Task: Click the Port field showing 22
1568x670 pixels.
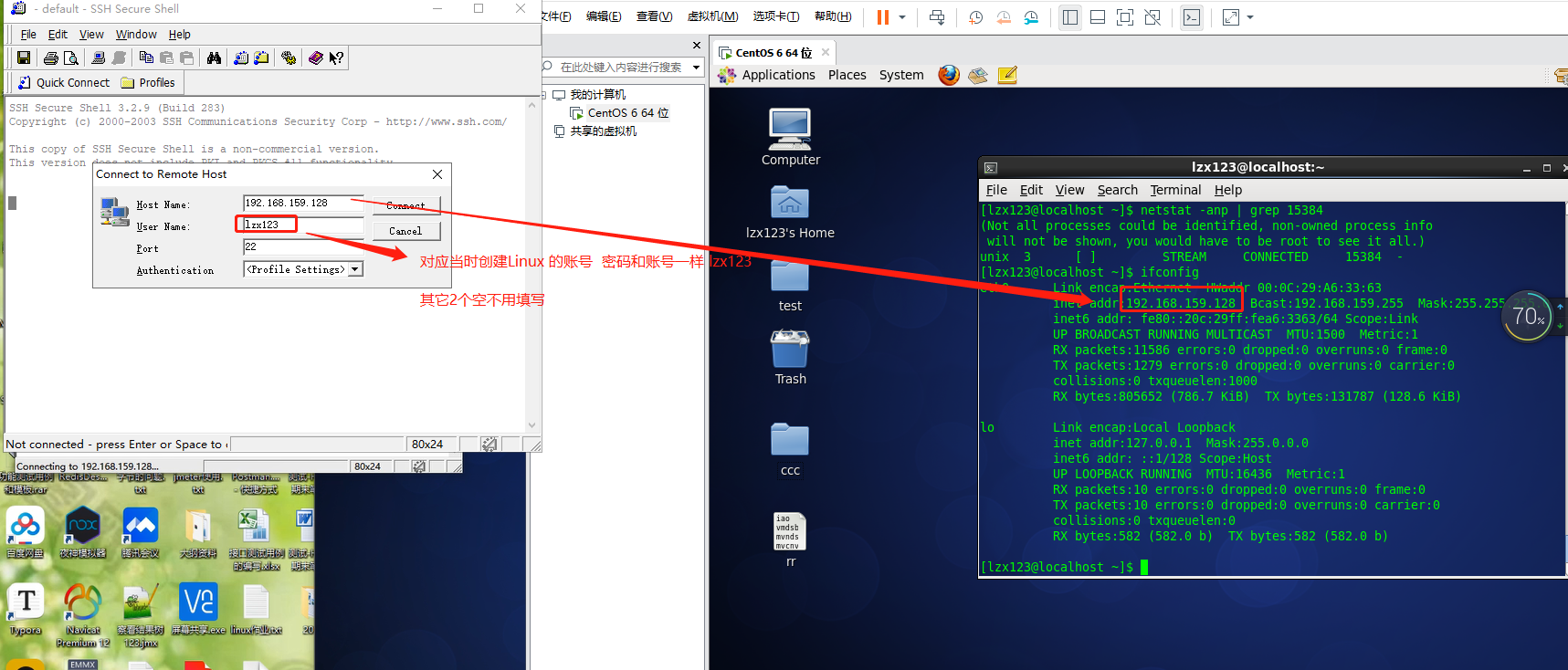Action: (x=303, y=246)
